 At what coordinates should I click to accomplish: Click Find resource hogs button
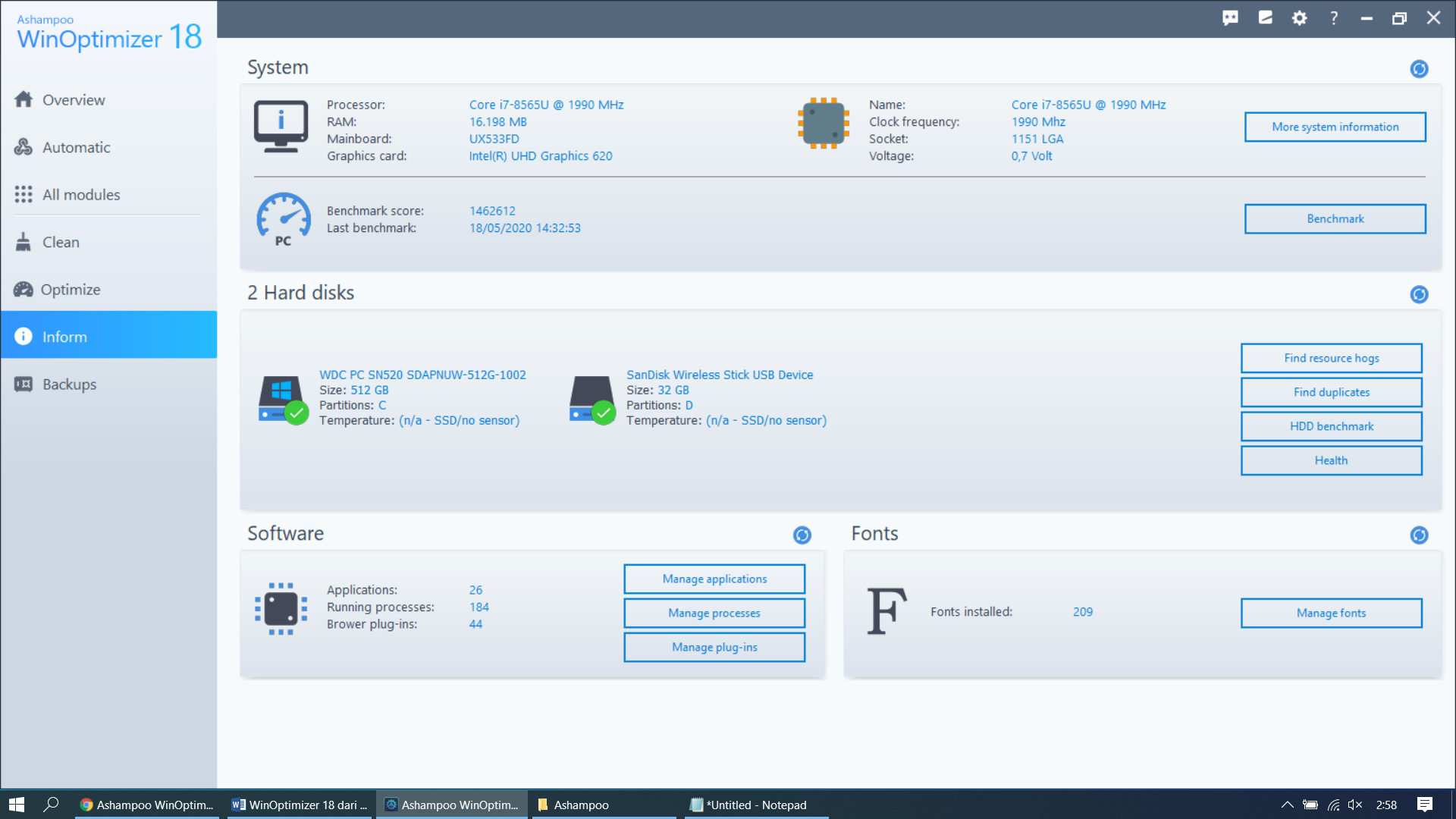click(x=1331, y=358)
